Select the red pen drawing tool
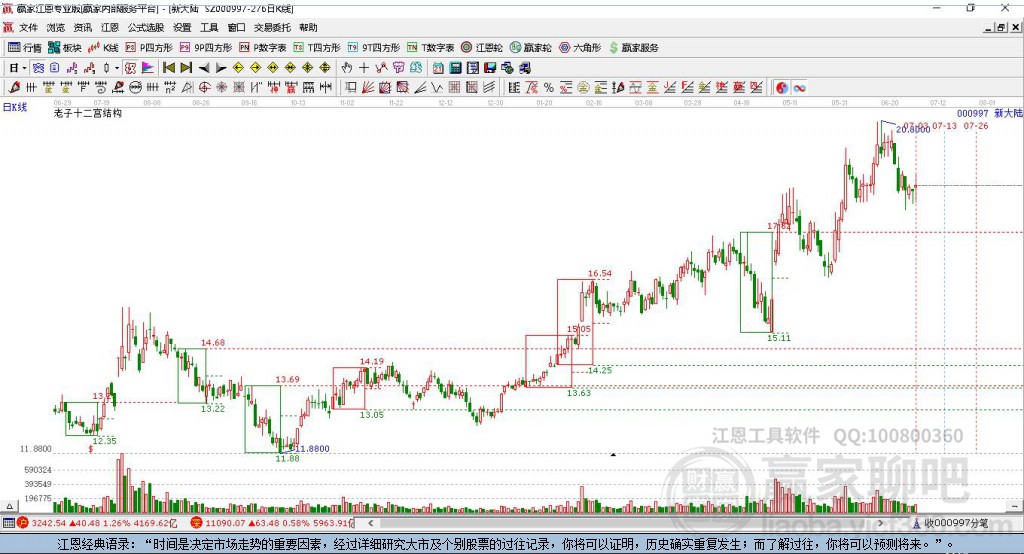The image size is (1024, 554). coord(14,88)
